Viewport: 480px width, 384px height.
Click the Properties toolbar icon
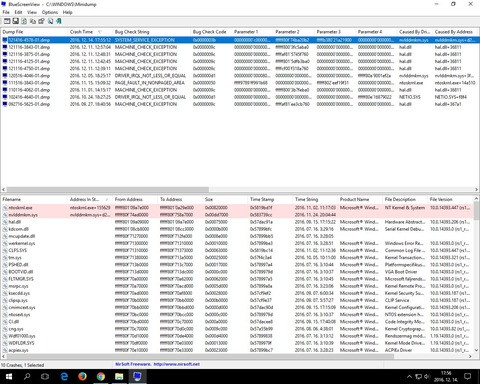(x=42, y=21)
